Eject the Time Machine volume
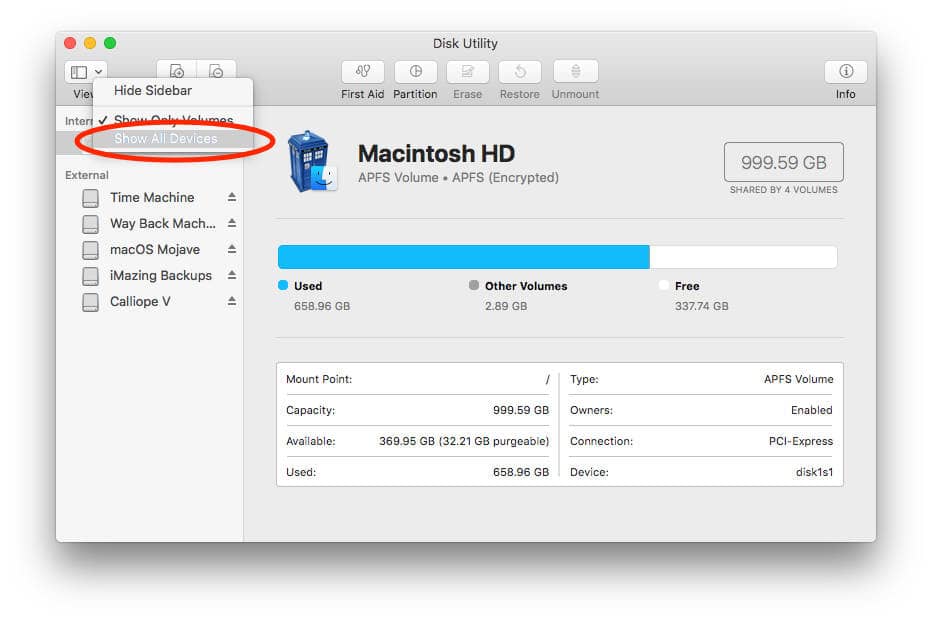This screenshot has width=932, height=622. 232,197
